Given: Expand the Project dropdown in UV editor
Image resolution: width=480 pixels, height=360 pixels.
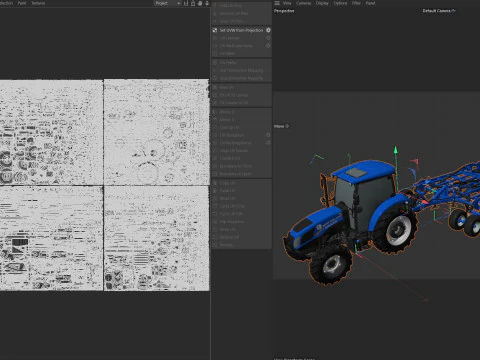Looking at the screenshot, I should click(x=168, y=3).
